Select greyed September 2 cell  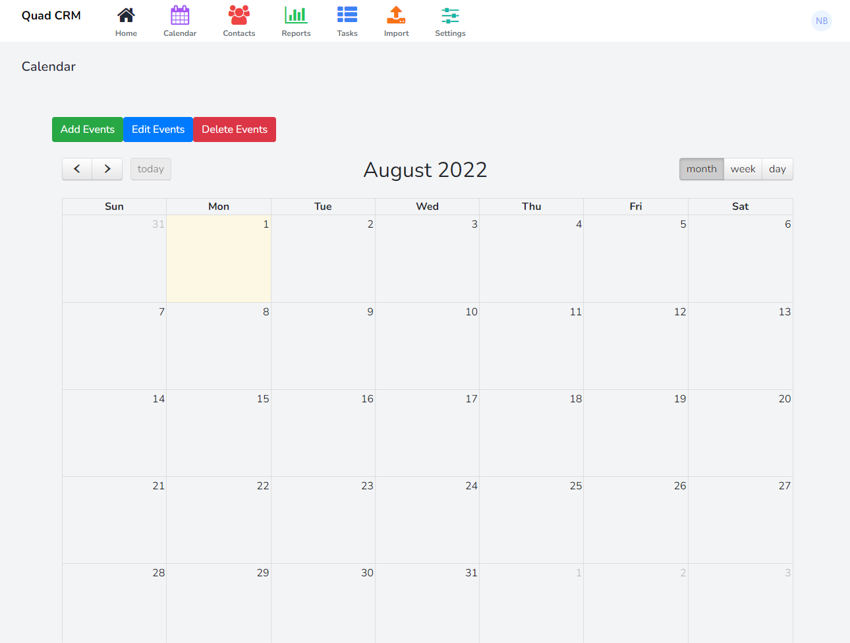click(x=636, y=603)
